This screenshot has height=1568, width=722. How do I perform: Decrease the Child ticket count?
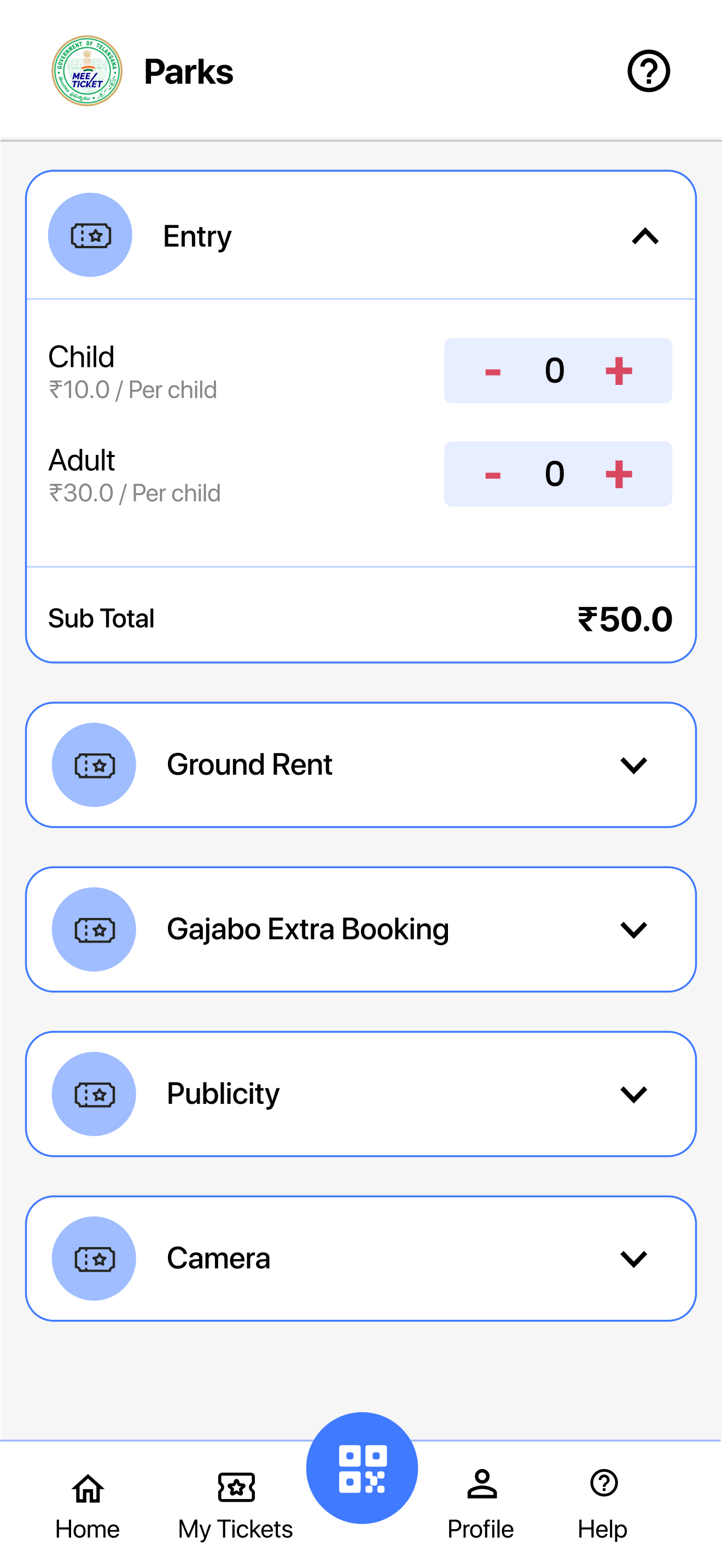pos(492,371)
